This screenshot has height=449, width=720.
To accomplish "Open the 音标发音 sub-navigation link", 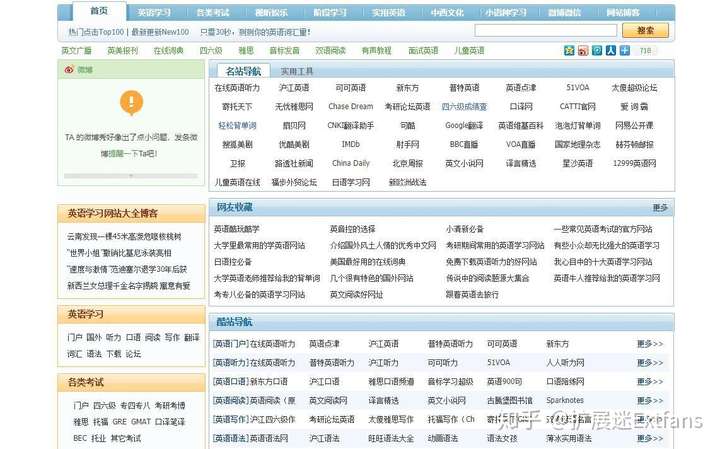I will pos(284,51).
